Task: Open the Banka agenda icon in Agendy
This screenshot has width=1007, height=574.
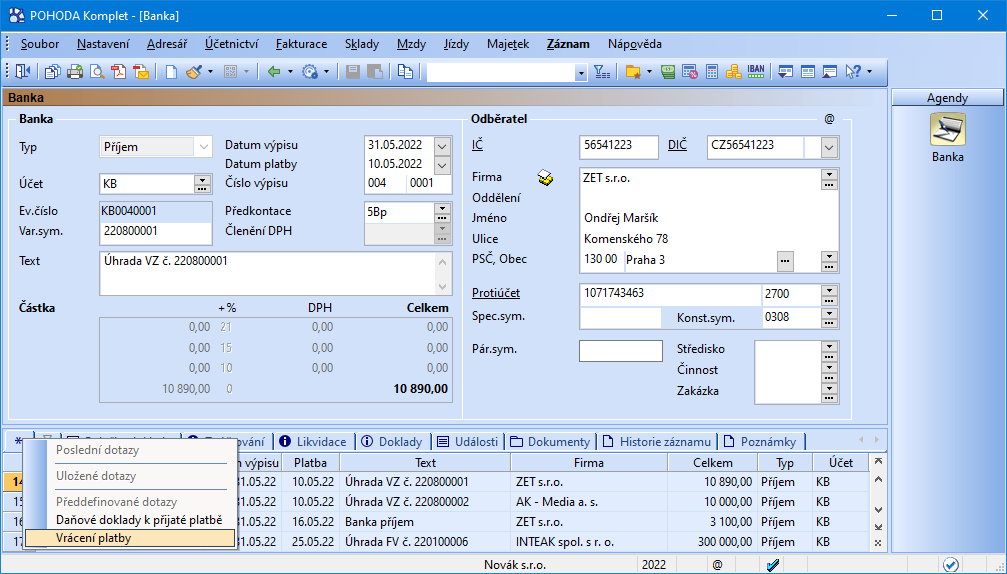Action: [x=947, y=130]
